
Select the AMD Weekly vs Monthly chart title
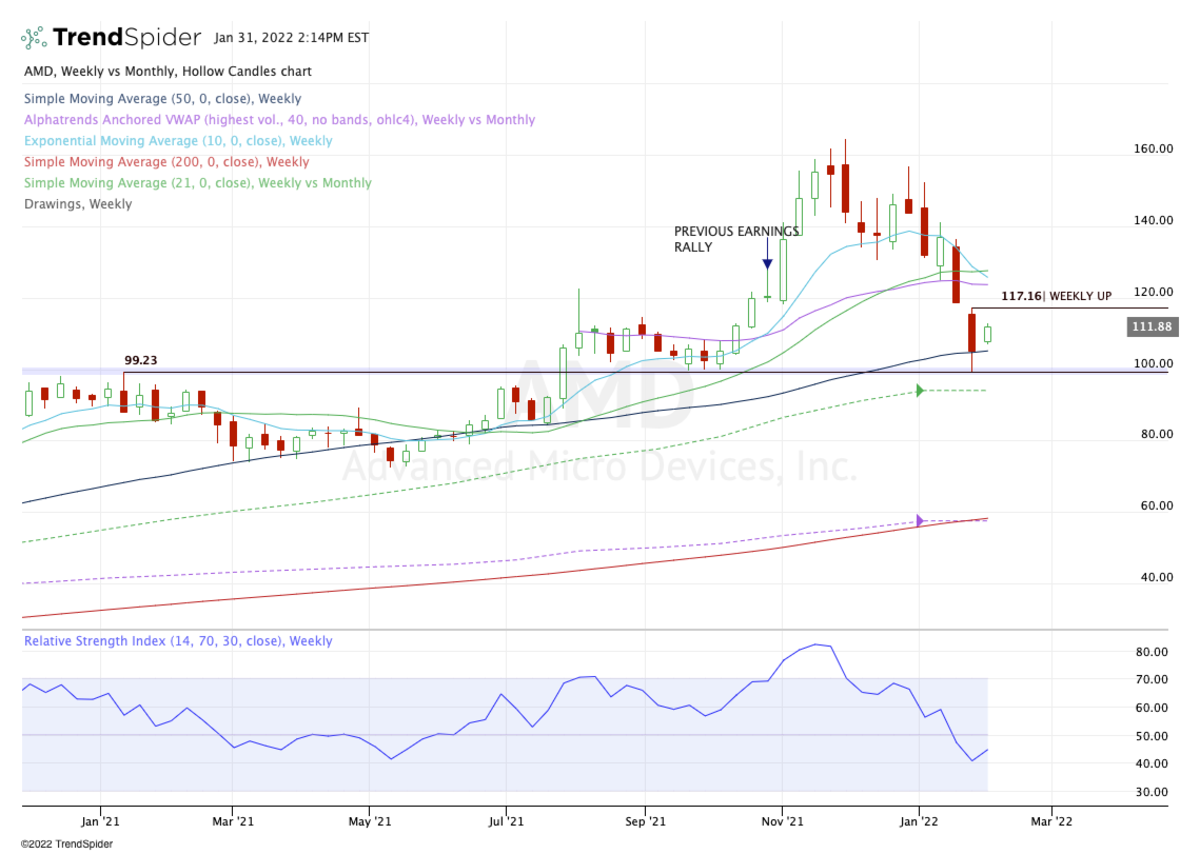click(168, 72)
